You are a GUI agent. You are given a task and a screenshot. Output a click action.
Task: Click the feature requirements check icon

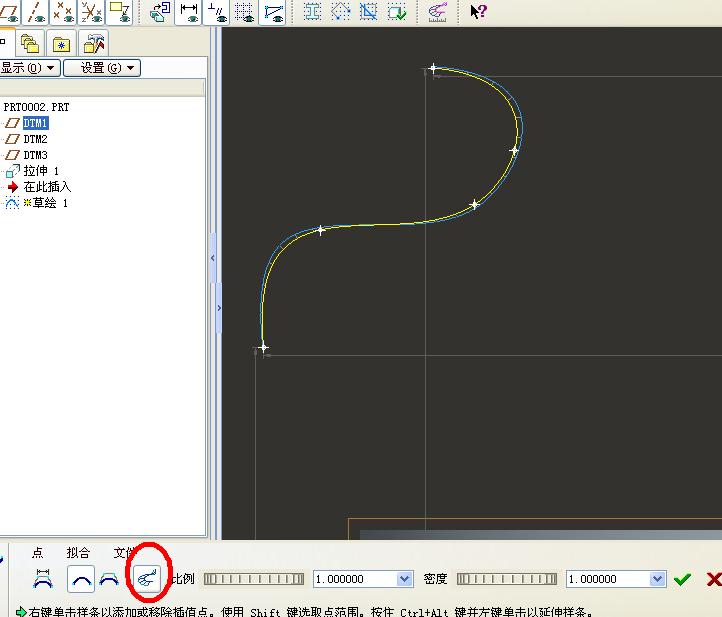tap(396, 12)
